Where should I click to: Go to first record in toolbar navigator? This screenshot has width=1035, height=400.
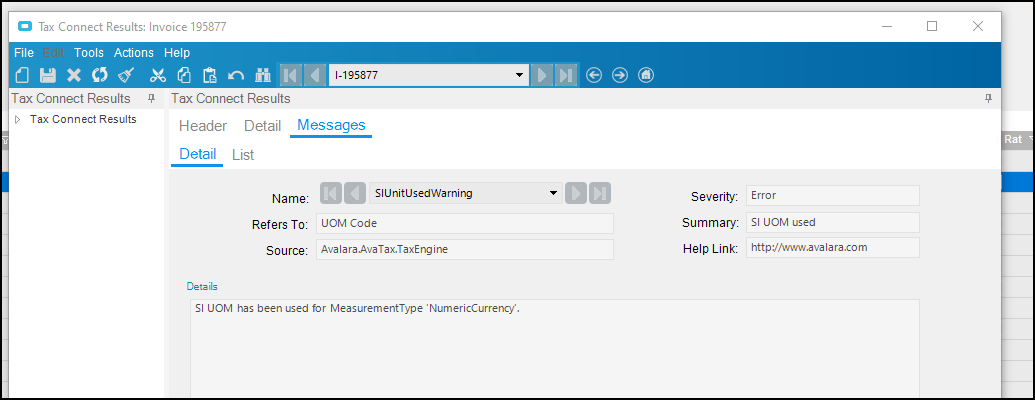tap(290, 75)
